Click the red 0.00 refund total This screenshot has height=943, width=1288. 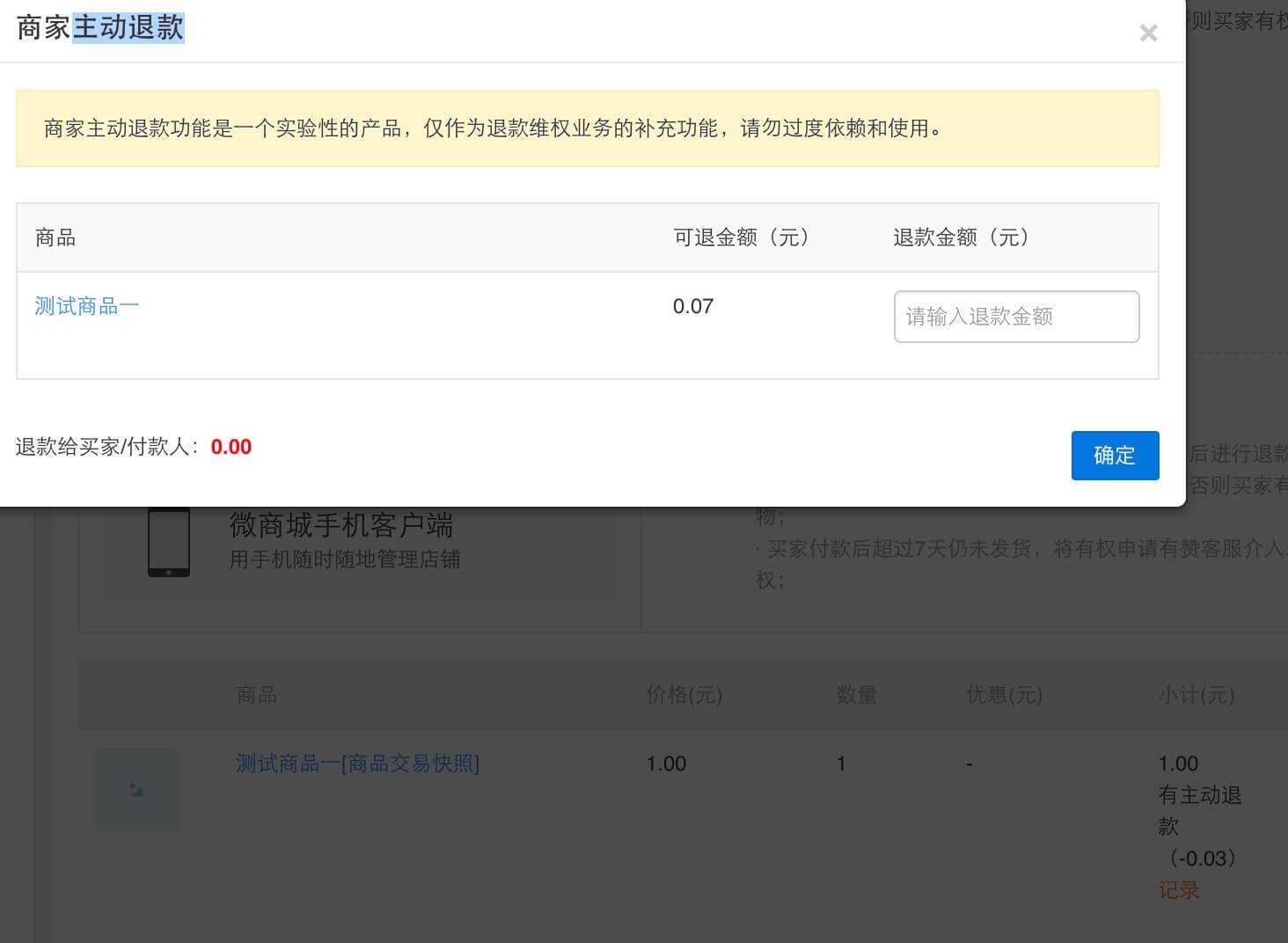[231, 447]
